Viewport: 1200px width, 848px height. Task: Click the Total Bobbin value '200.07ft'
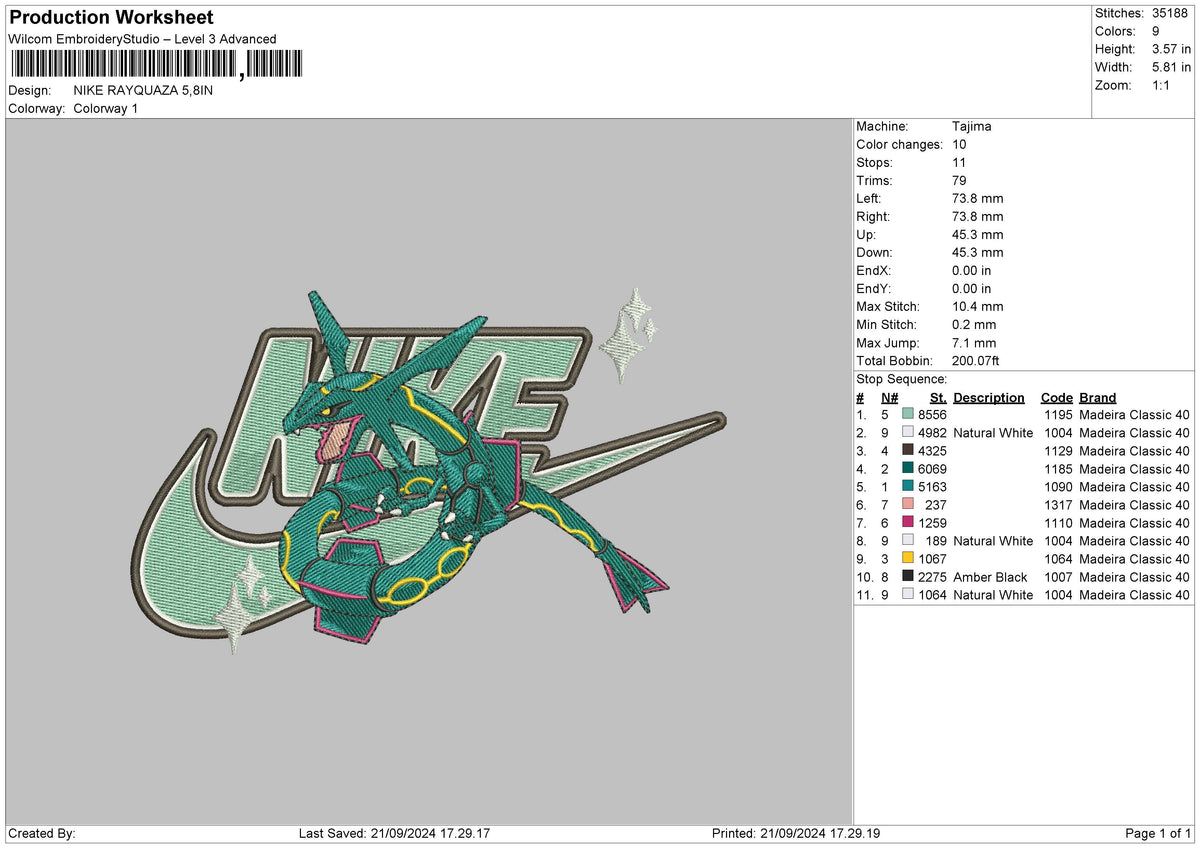point(976,361)
